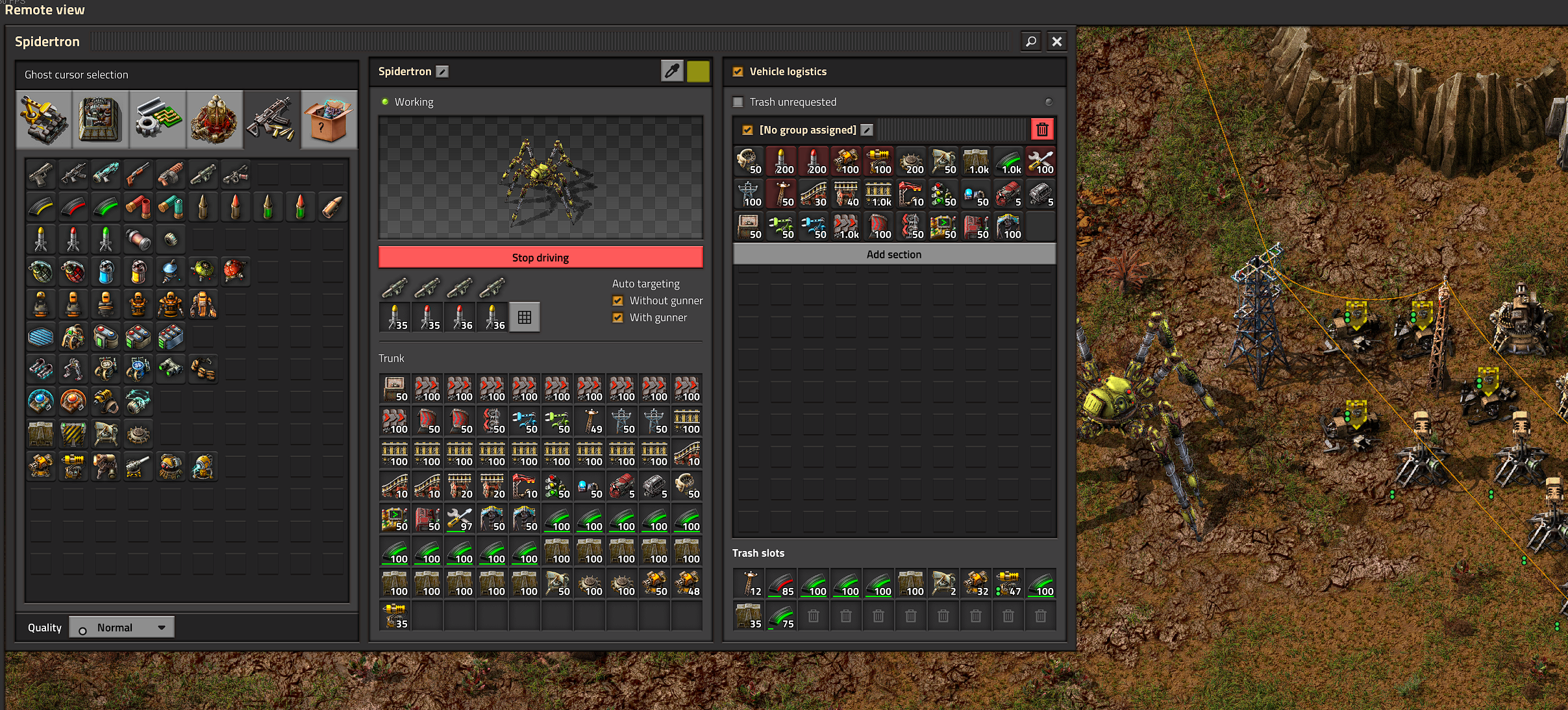Select the gate item
The image size is (1568, 710).
[x=73, y=434]
